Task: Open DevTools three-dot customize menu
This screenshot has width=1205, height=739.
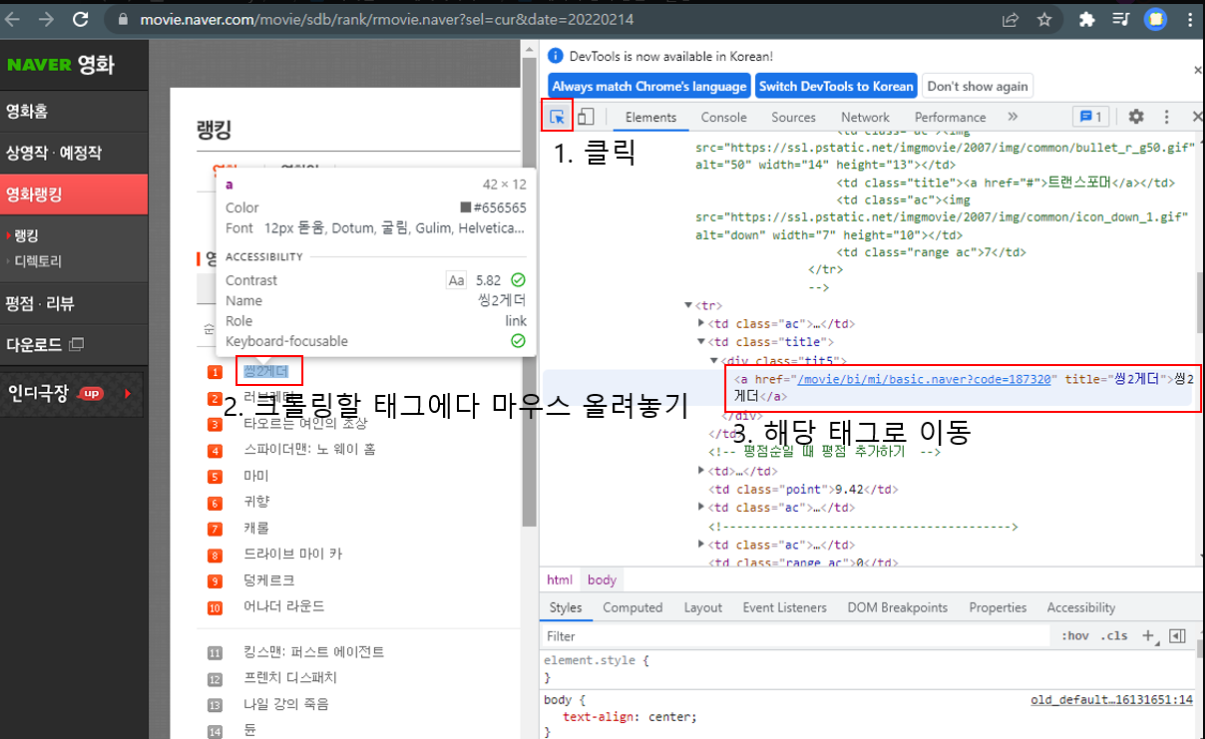Action: 1166,117
